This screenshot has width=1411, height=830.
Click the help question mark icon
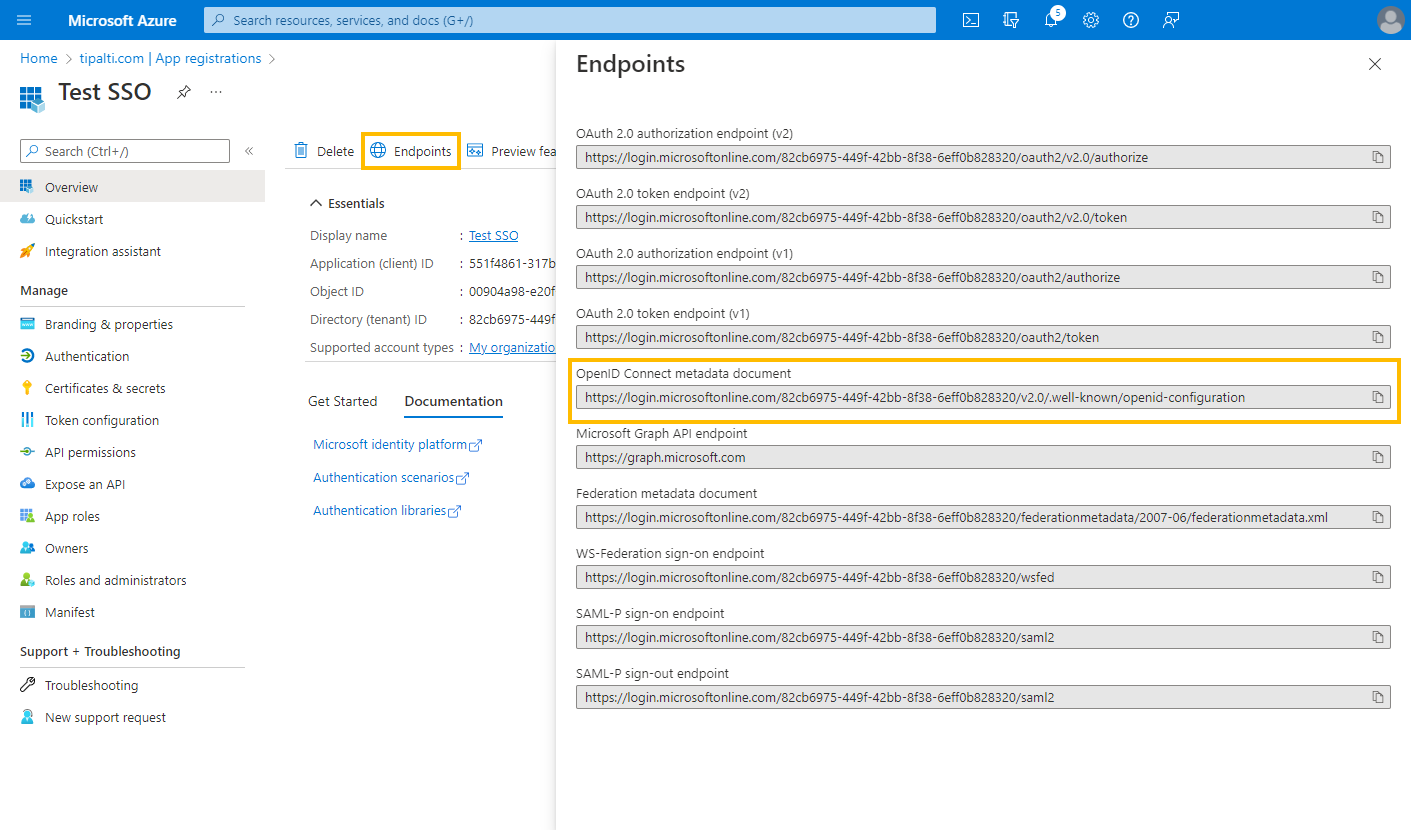click(x=1131, y=20)
